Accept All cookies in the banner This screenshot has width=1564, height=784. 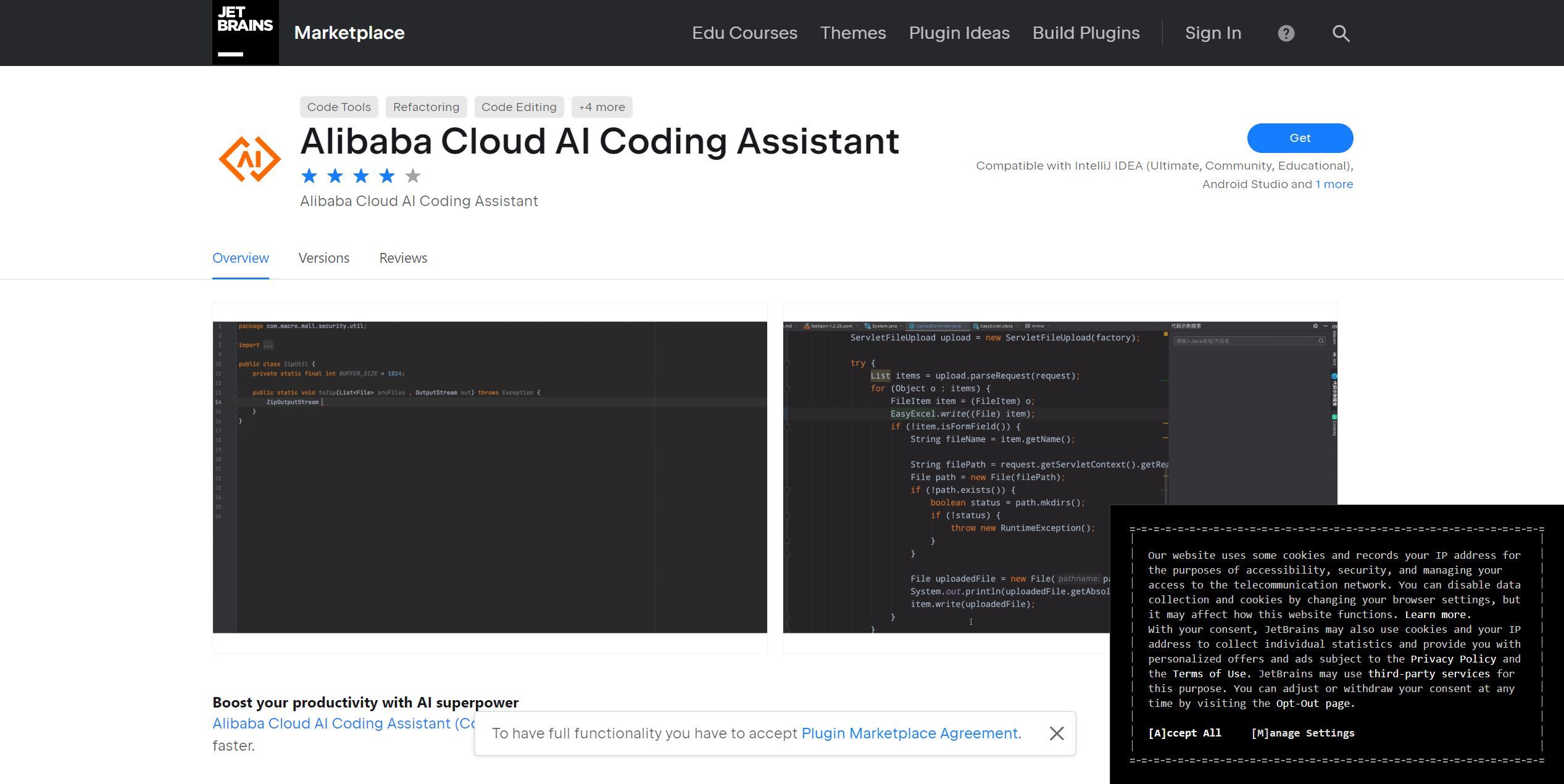click(1184, 733)
